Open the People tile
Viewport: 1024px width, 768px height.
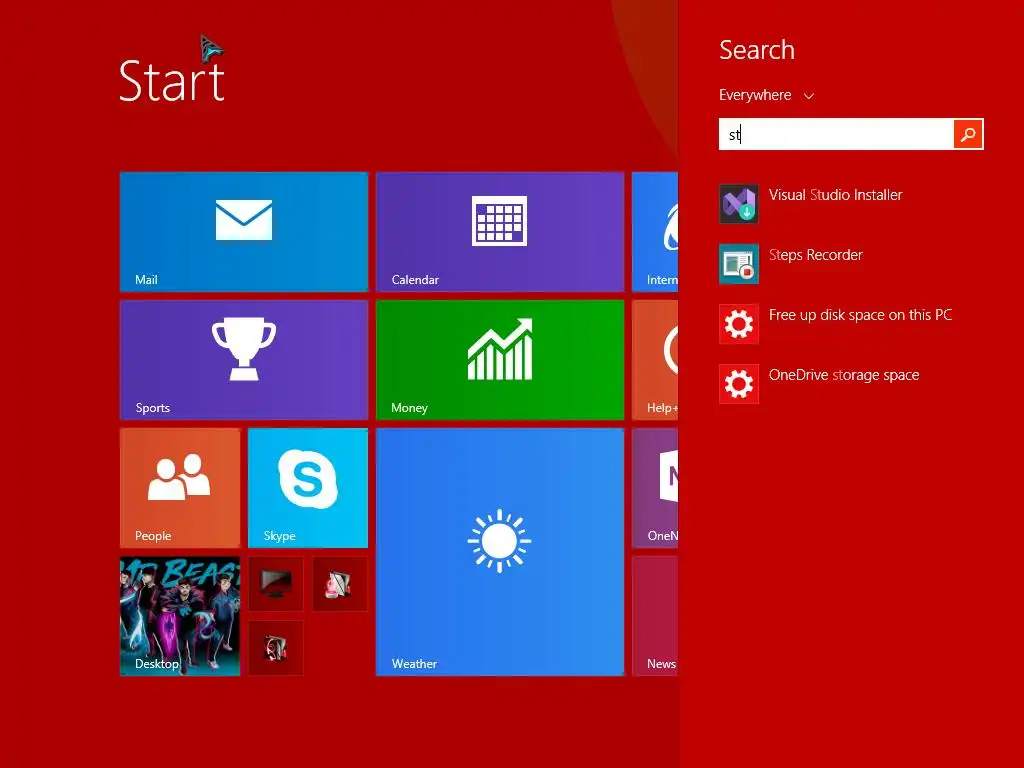coord(180,487)
